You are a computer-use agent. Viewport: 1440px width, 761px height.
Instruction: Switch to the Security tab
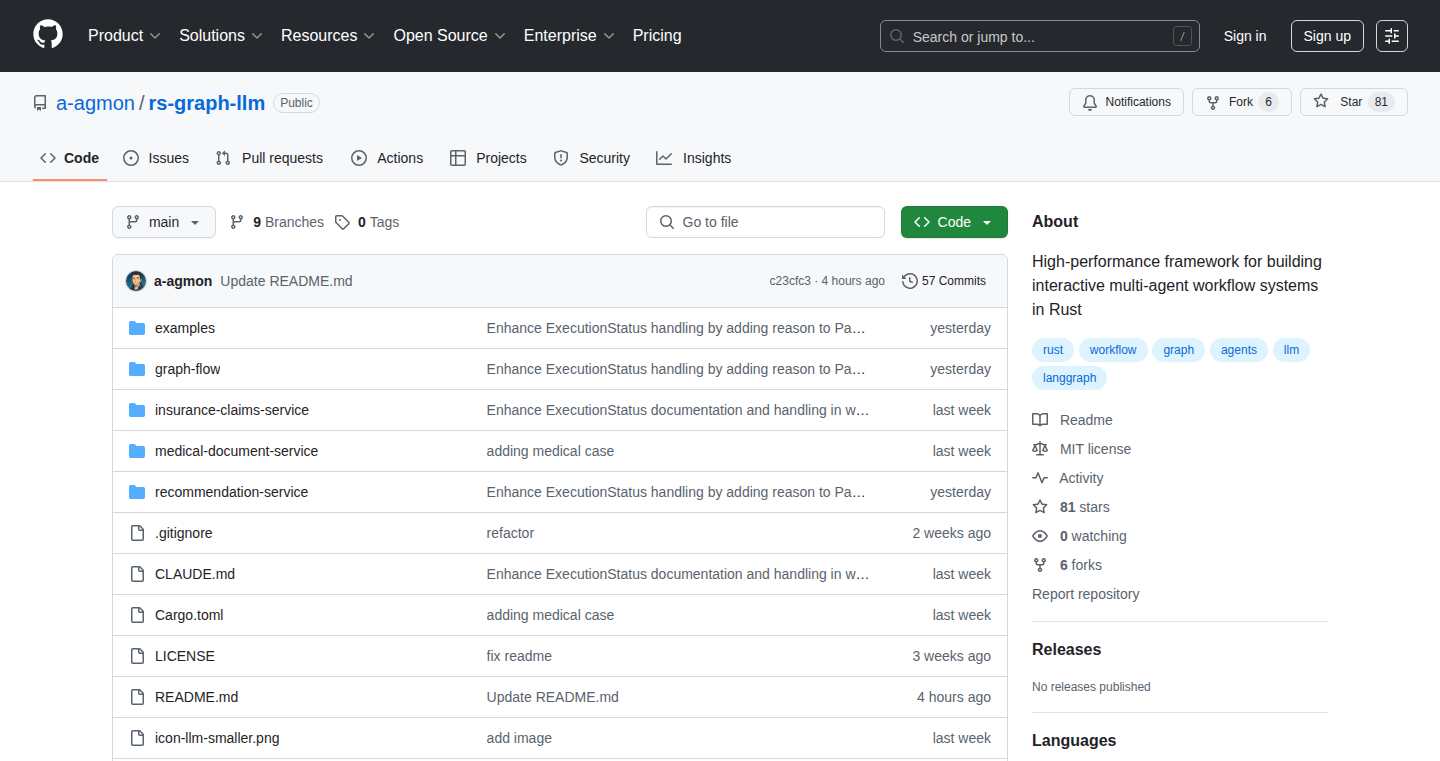pyautogui.click(x=592, y=158)
